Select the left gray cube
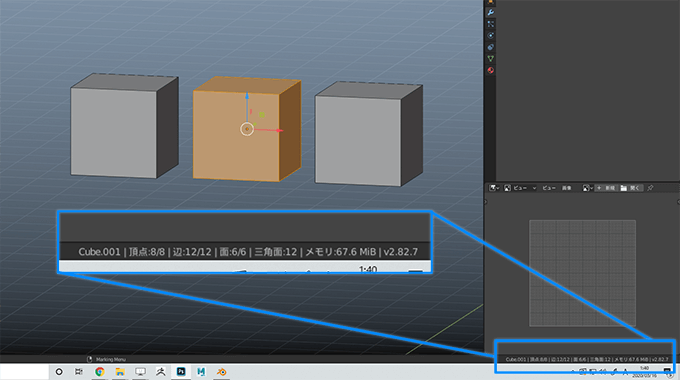This screenshot has height=380, width=680. (x=124, y=126)
